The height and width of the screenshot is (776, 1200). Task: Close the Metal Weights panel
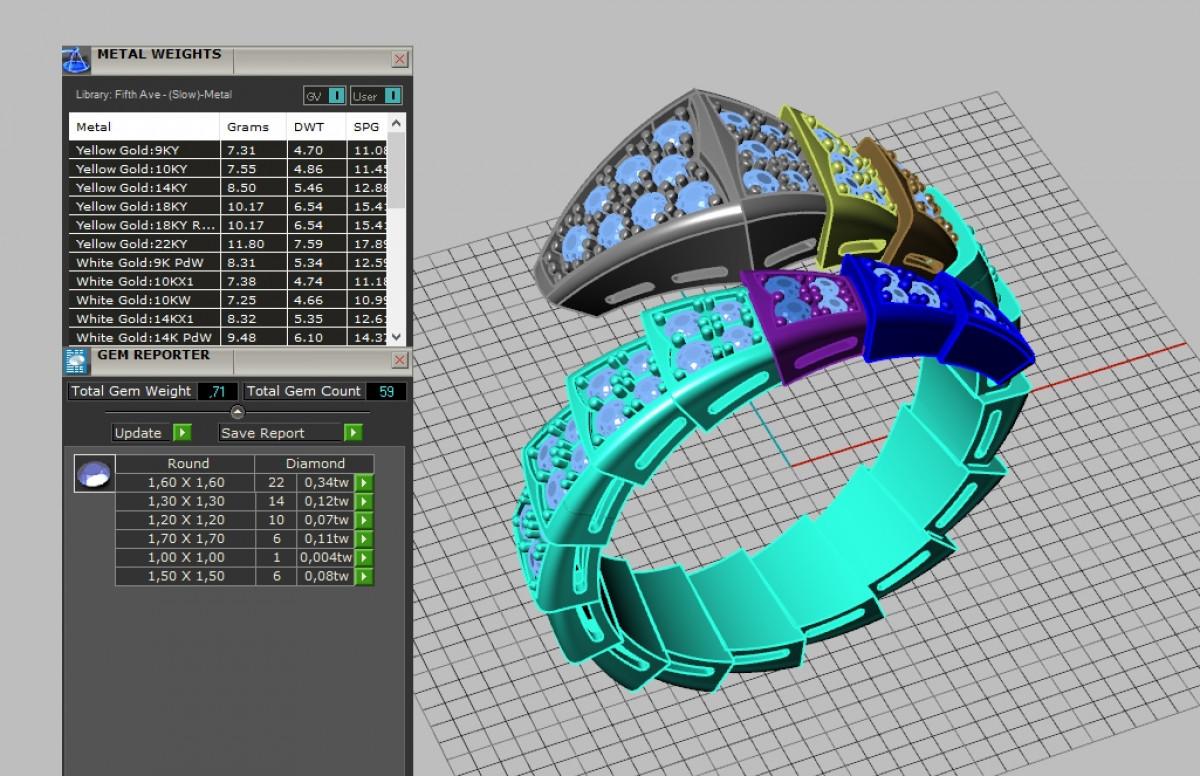click(400, 60)
